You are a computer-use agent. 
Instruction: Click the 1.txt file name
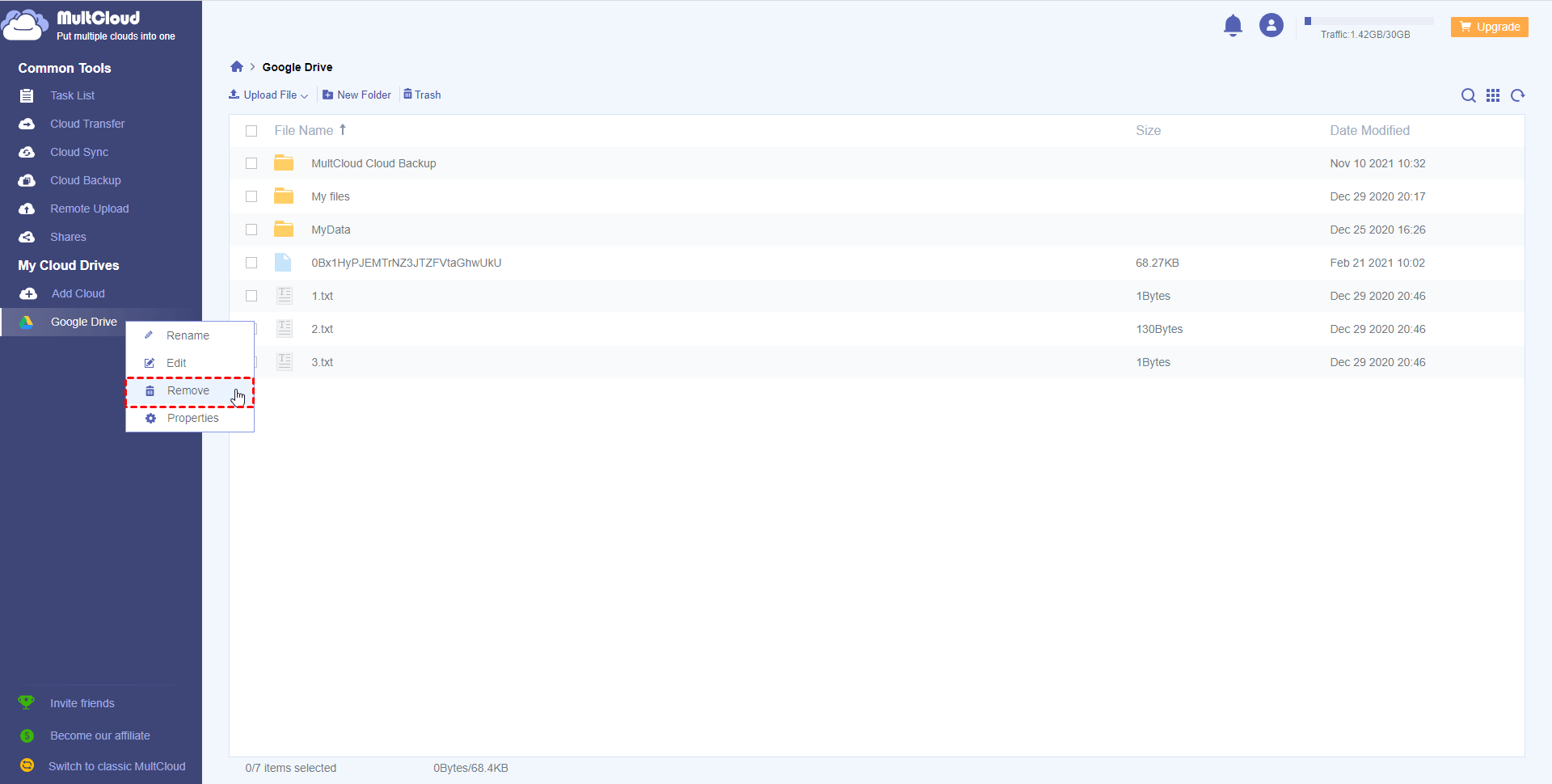click(x=323, y=296)
